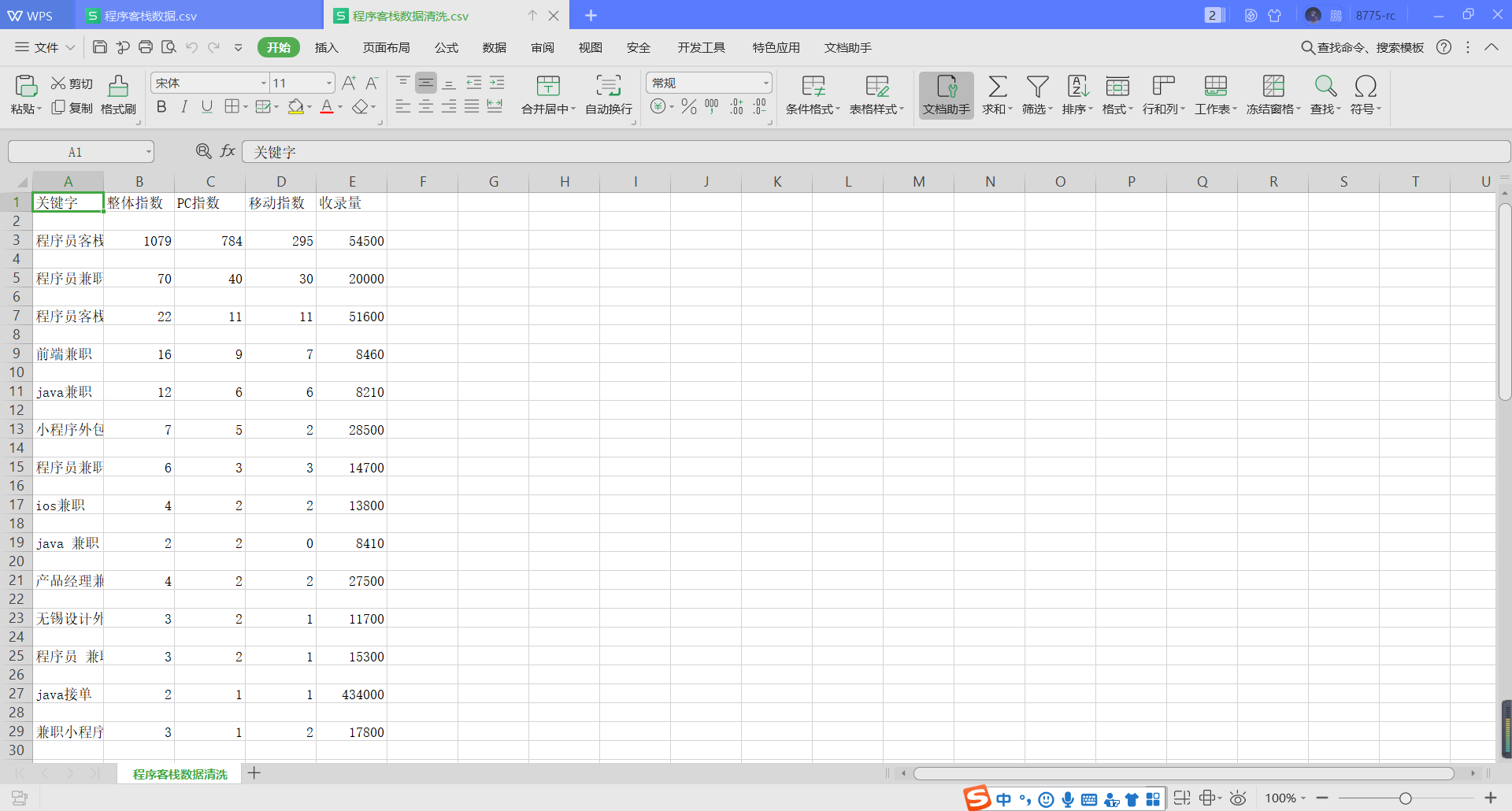Switch to the 页面布局 ribbon tab
This screenshot has width=1512, height=811.
(x=386, y=47)
